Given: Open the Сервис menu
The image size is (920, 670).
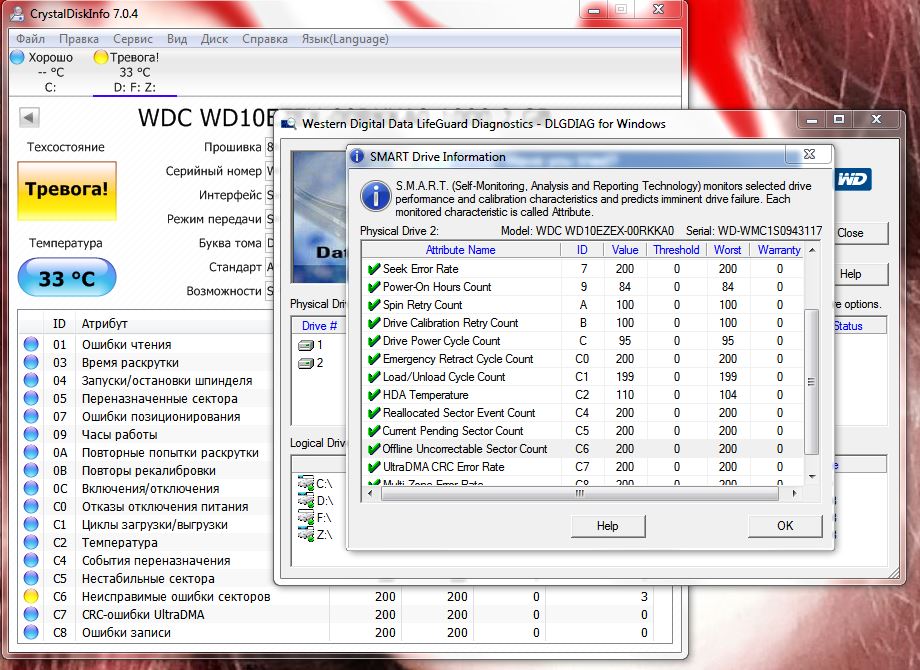Looking at the screenshot, I should pyautogui.click(x=132, y=39).
